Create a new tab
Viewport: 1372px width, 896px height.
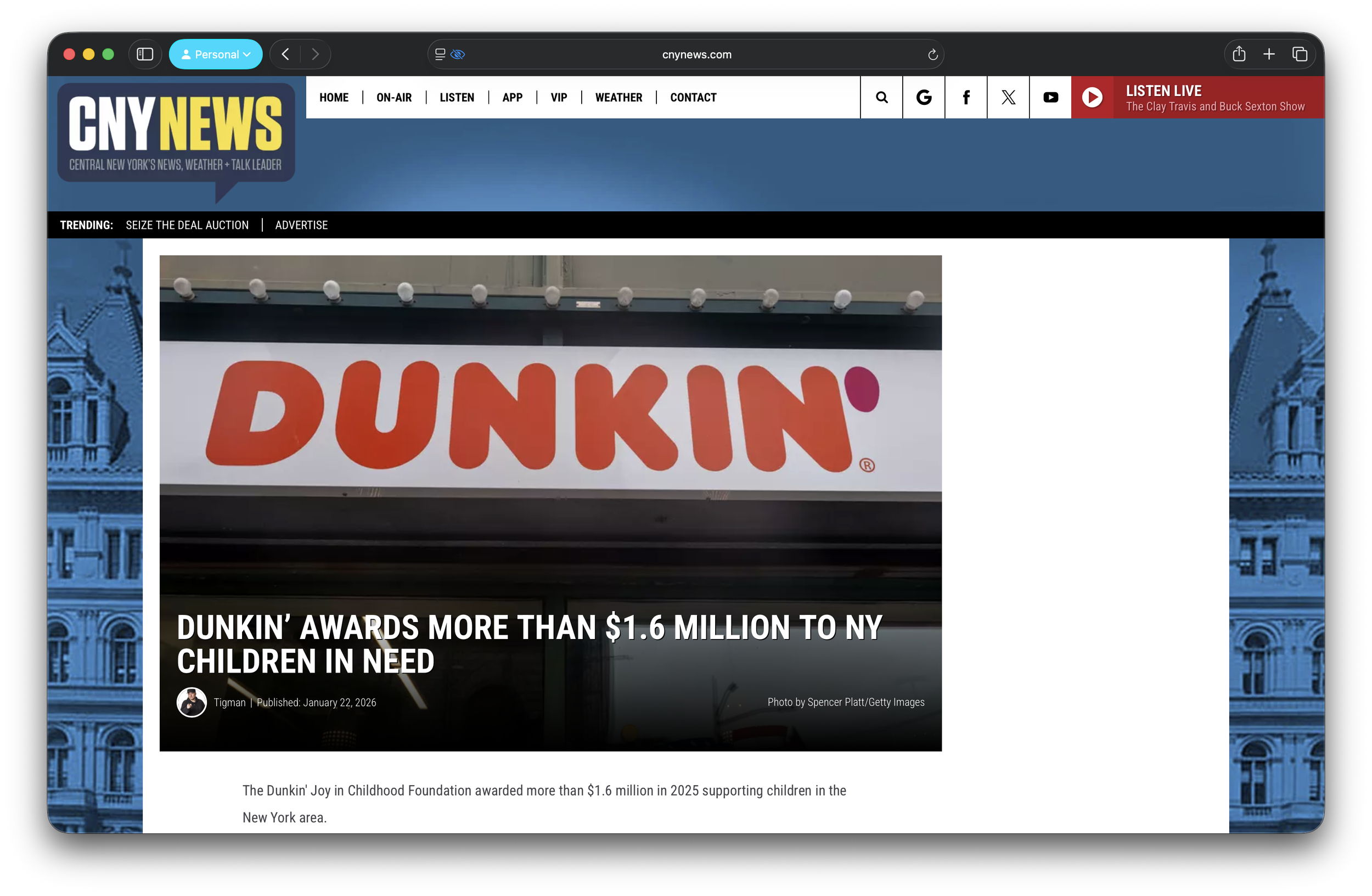[1269, 54]
